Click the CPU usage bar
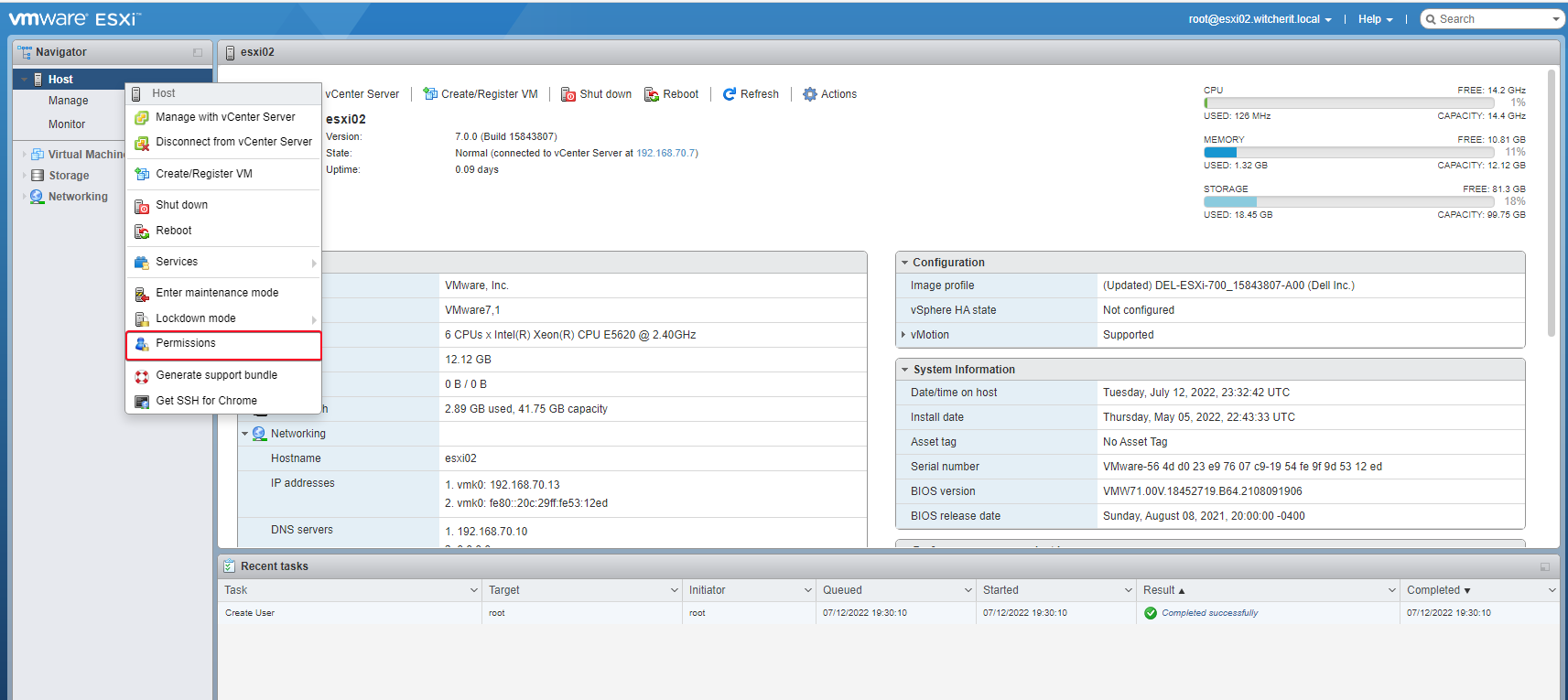Screen dimensions: 1568x700 point(1348,103)
